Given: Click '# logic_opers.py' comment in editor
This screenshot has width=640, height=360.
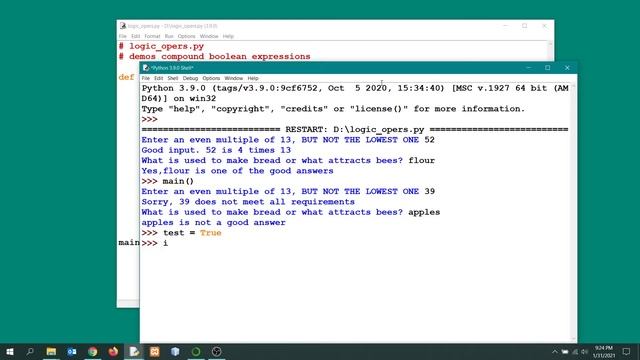Looking at the screenshot, I should pos(161,46).
